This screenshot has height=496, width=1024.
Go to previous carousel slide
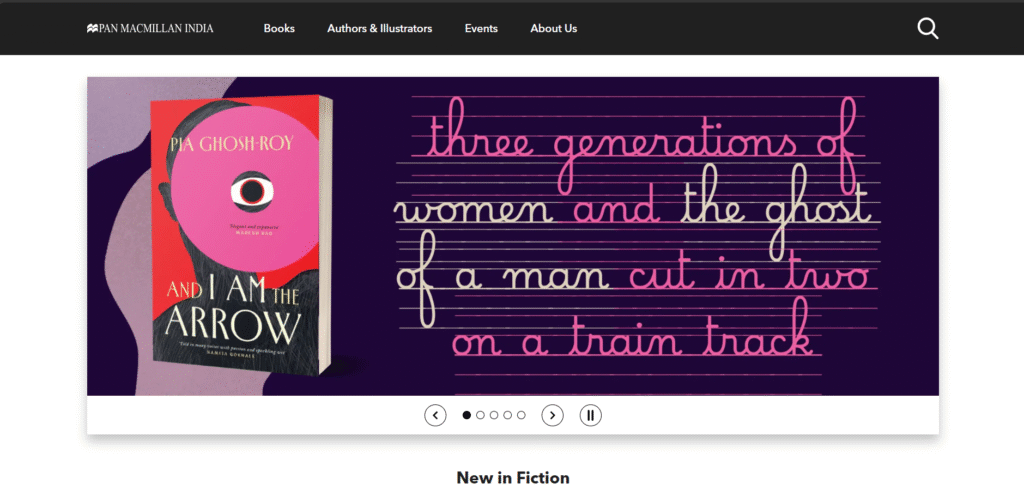(435, 415)
